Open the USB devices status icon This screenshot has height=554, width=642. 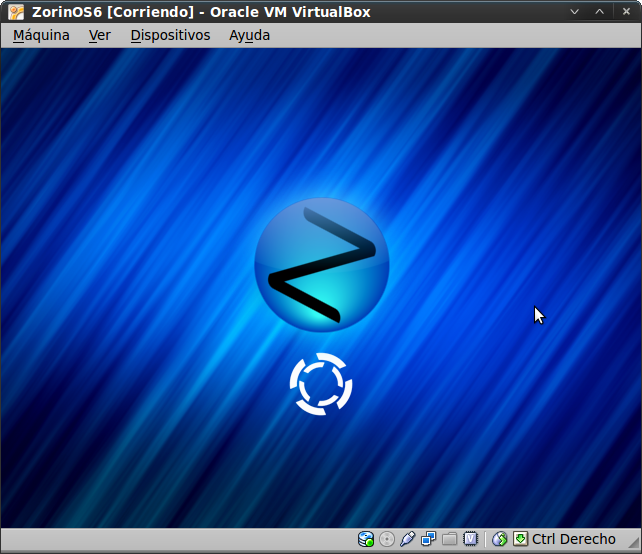(x=408, y=539)
